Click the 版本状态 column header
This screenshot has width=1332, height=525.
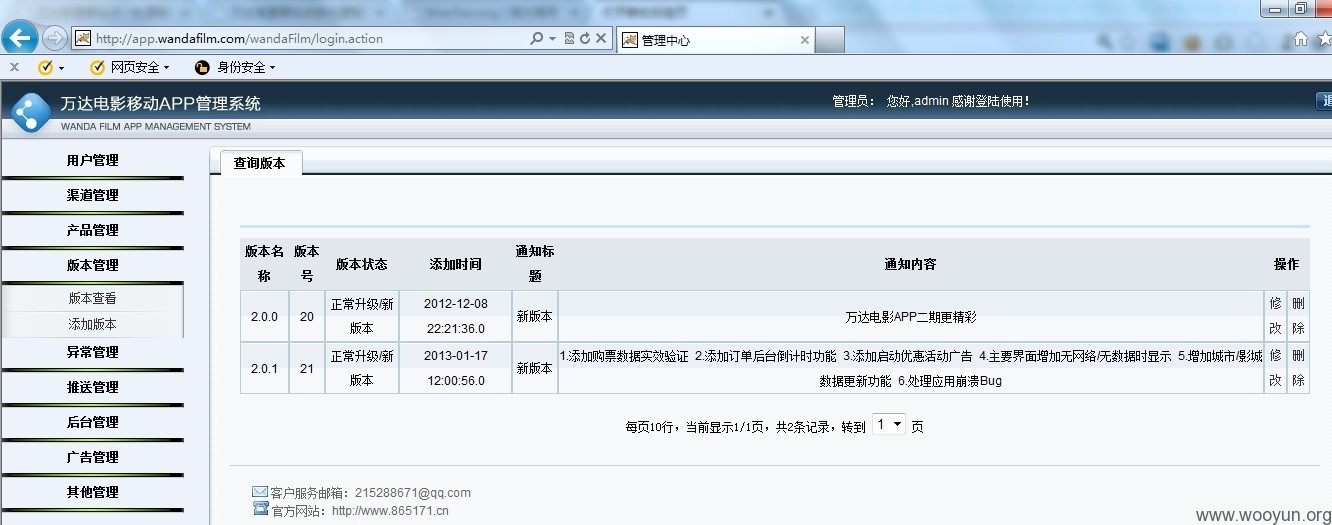361,265
